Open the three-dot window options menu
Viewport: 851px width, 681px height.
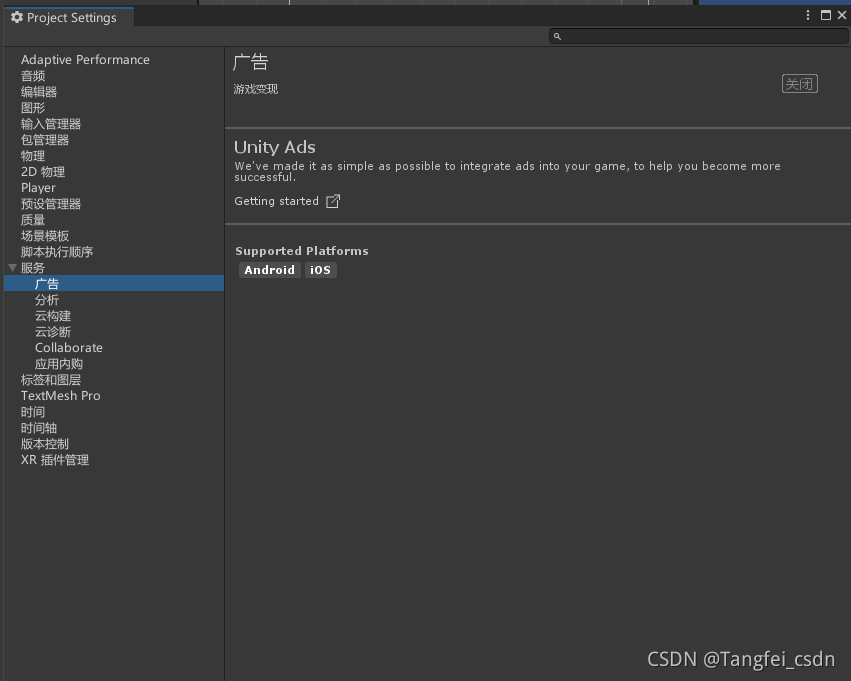tap(808, 15)
